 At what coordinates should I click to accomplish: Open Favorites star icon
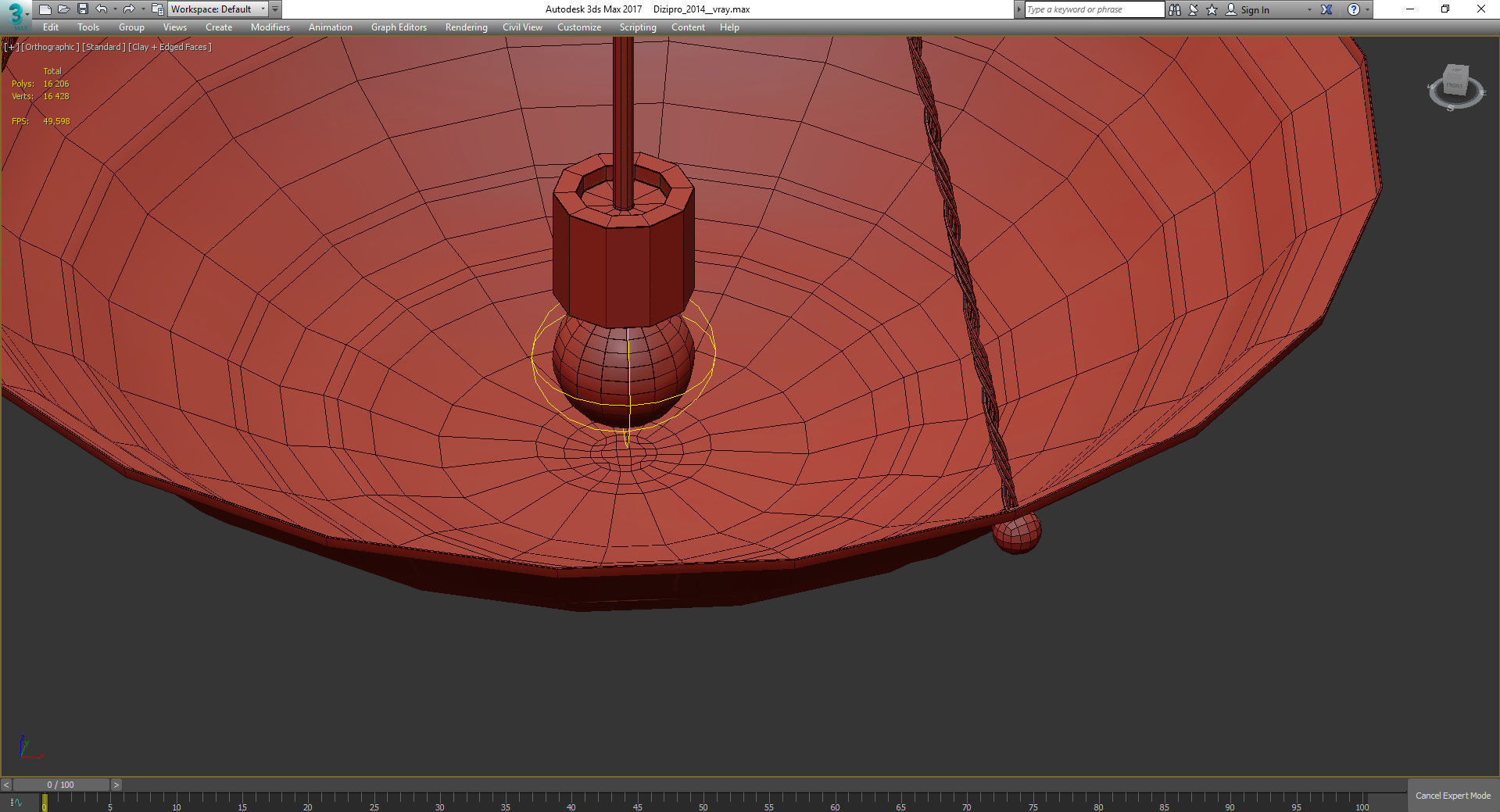coord(1212,9)
